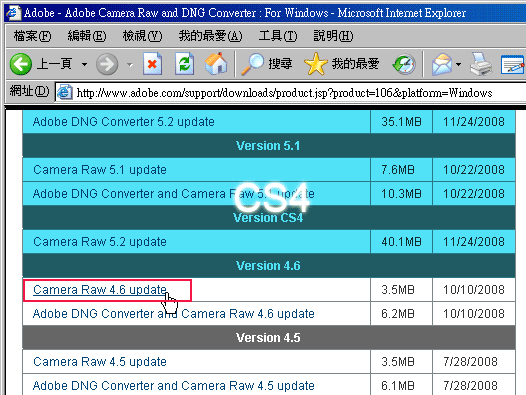Open the Mail icon dropdown arrow
The image size is (526, 395).
[x=458, y=64]
